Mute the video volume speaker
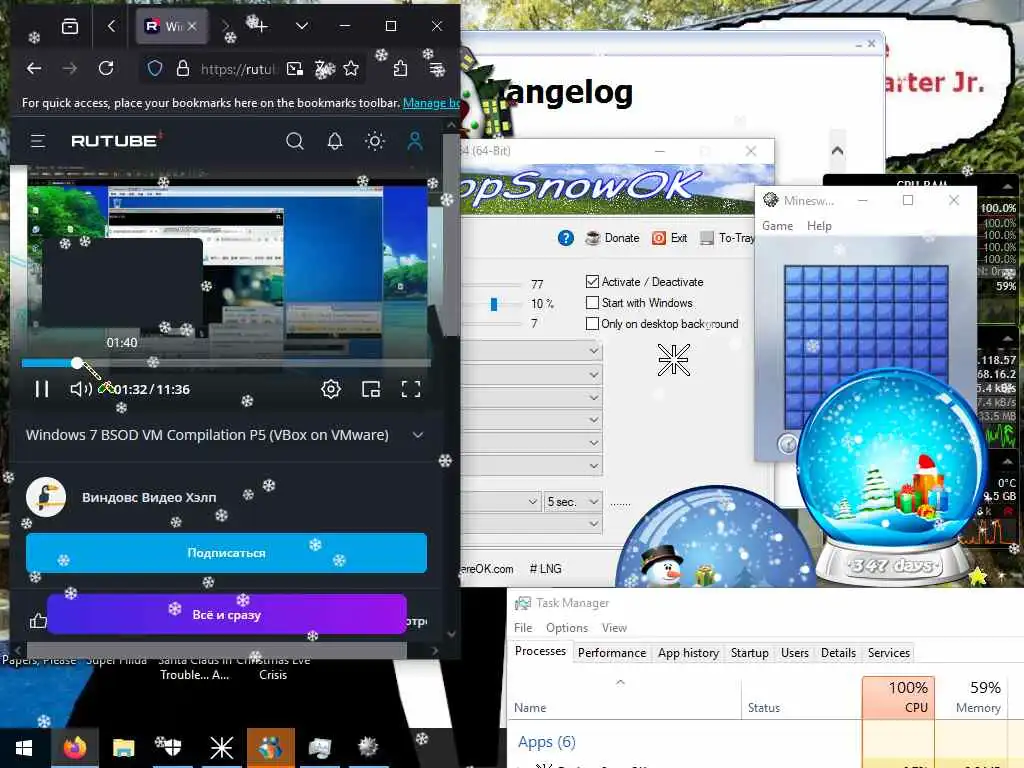The height and width of the screenshot is (768, 1024). 81,389
